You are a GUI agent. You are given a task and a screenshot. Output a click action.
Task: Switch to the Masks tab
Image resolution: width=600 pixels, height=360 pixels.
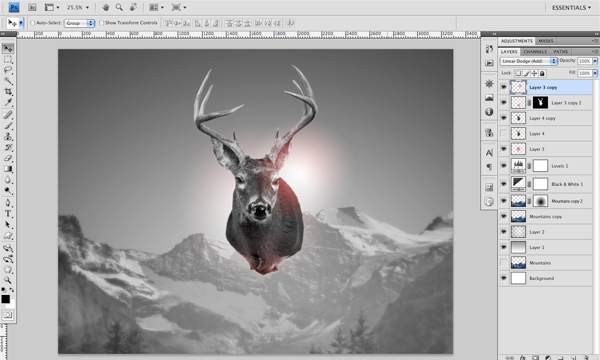point(546,41)
